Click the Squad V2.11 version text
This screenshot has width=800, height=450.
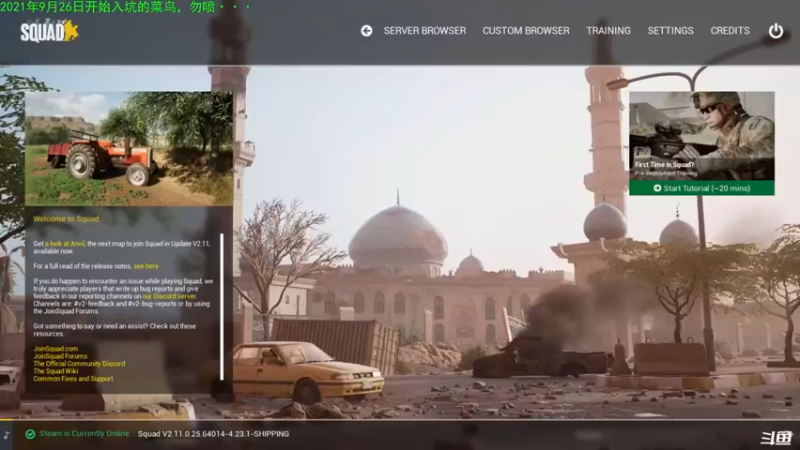213,434
